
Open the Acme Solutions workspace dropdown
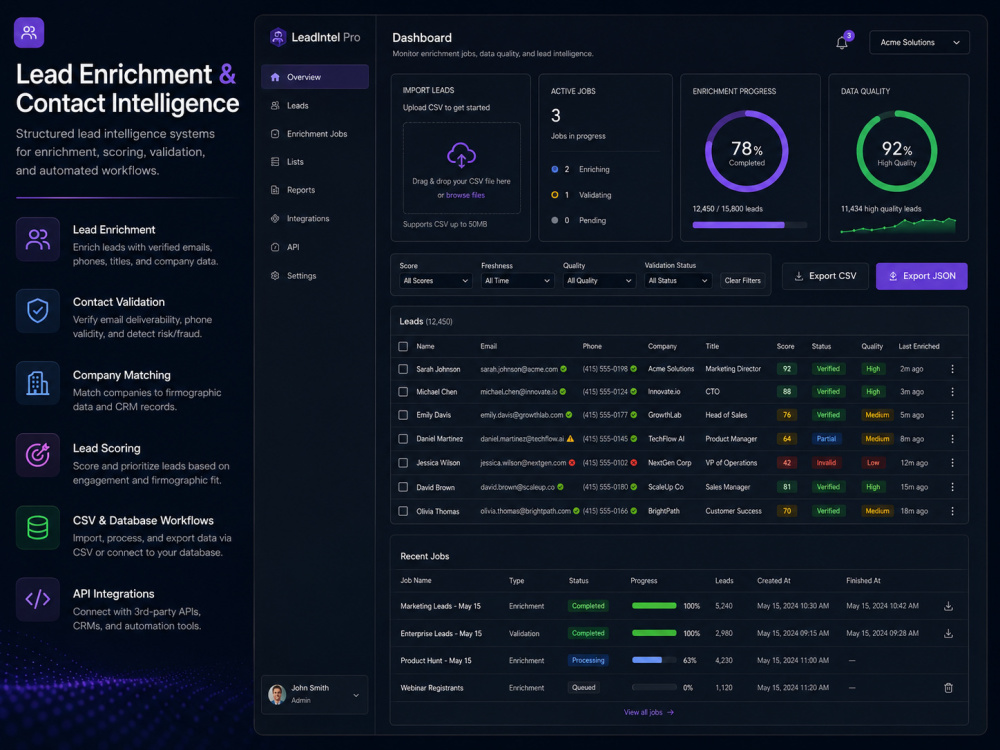pyautogui.click(x=919, y=43)
